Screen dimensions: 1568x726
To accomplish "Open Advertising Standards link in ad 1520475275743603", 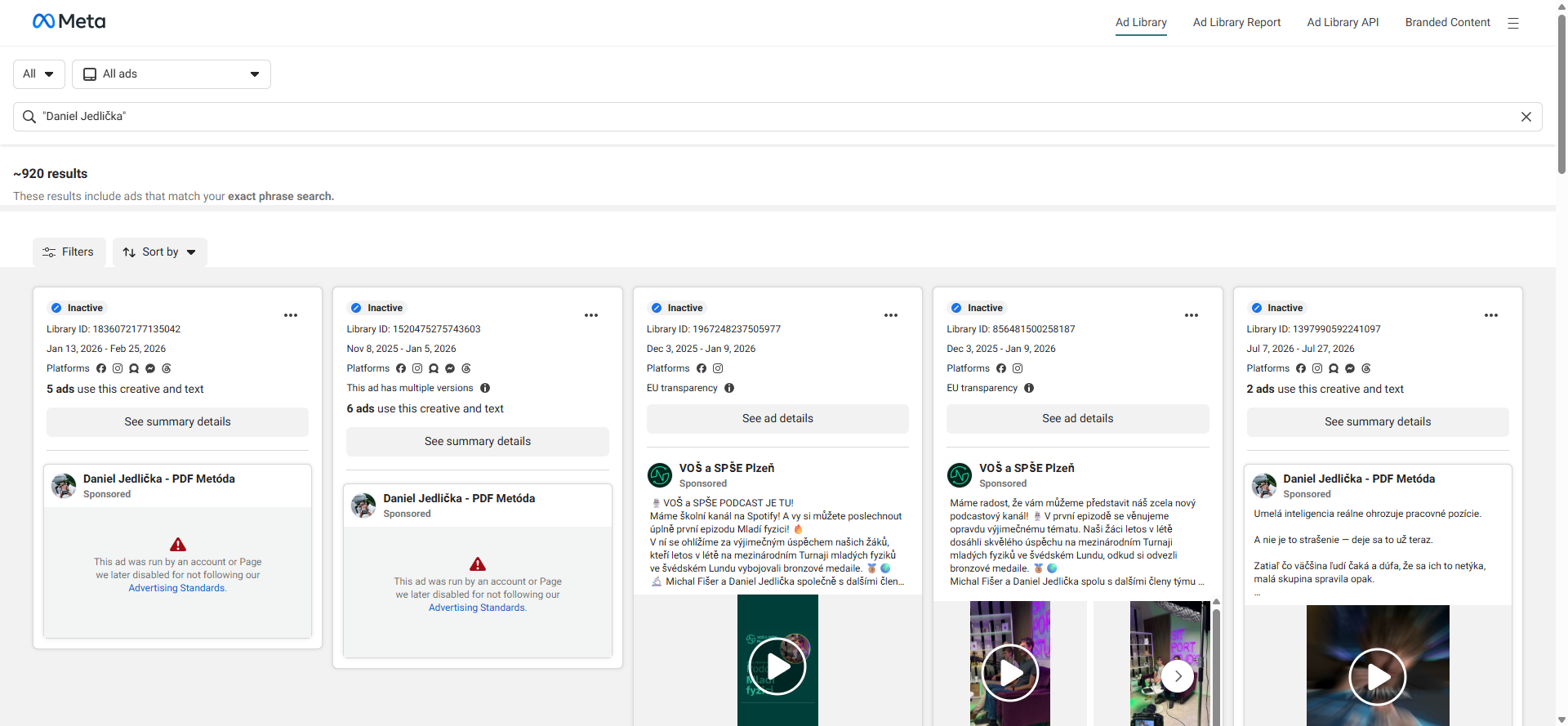I will pos(478,608).
